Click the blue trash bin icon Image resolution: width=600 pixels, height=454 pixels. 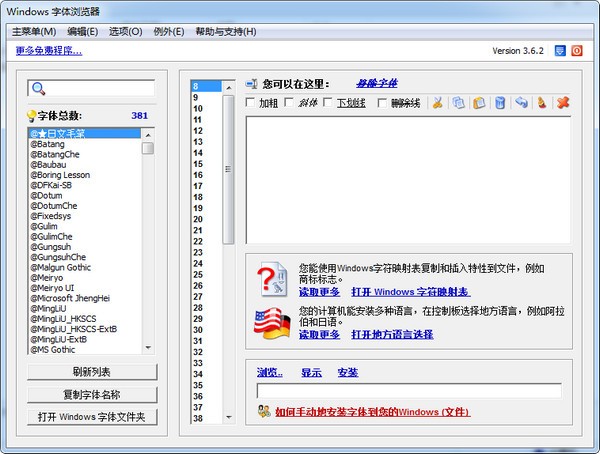coord(500,103)
